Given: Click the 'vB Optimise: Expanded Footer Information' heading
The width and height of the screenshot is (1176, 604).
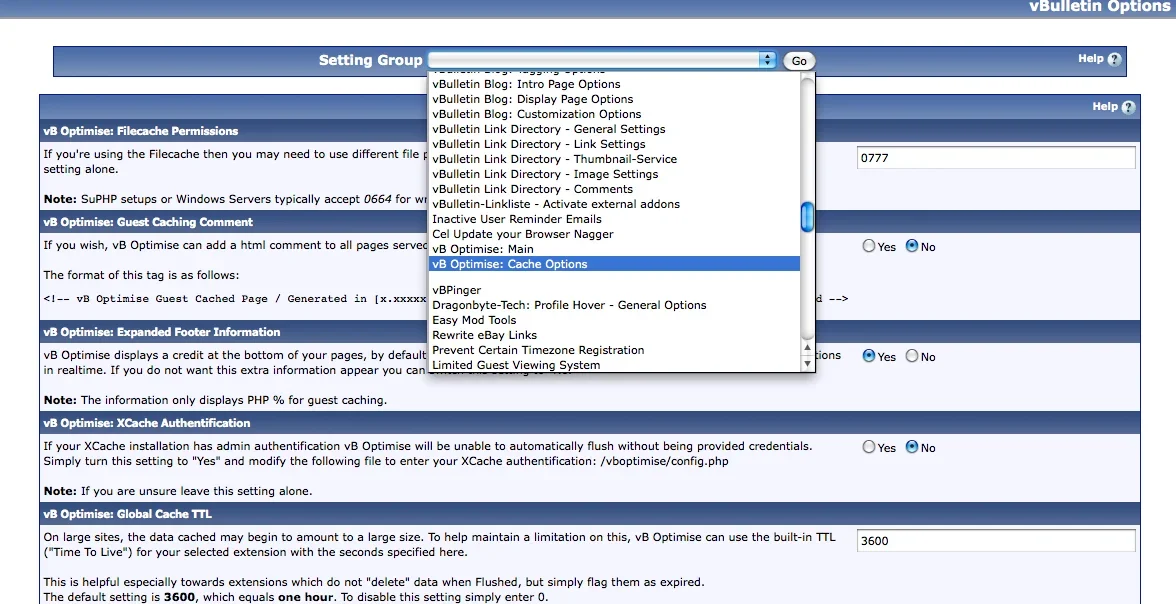Looking at the screenshot, I should pos(161,332).
